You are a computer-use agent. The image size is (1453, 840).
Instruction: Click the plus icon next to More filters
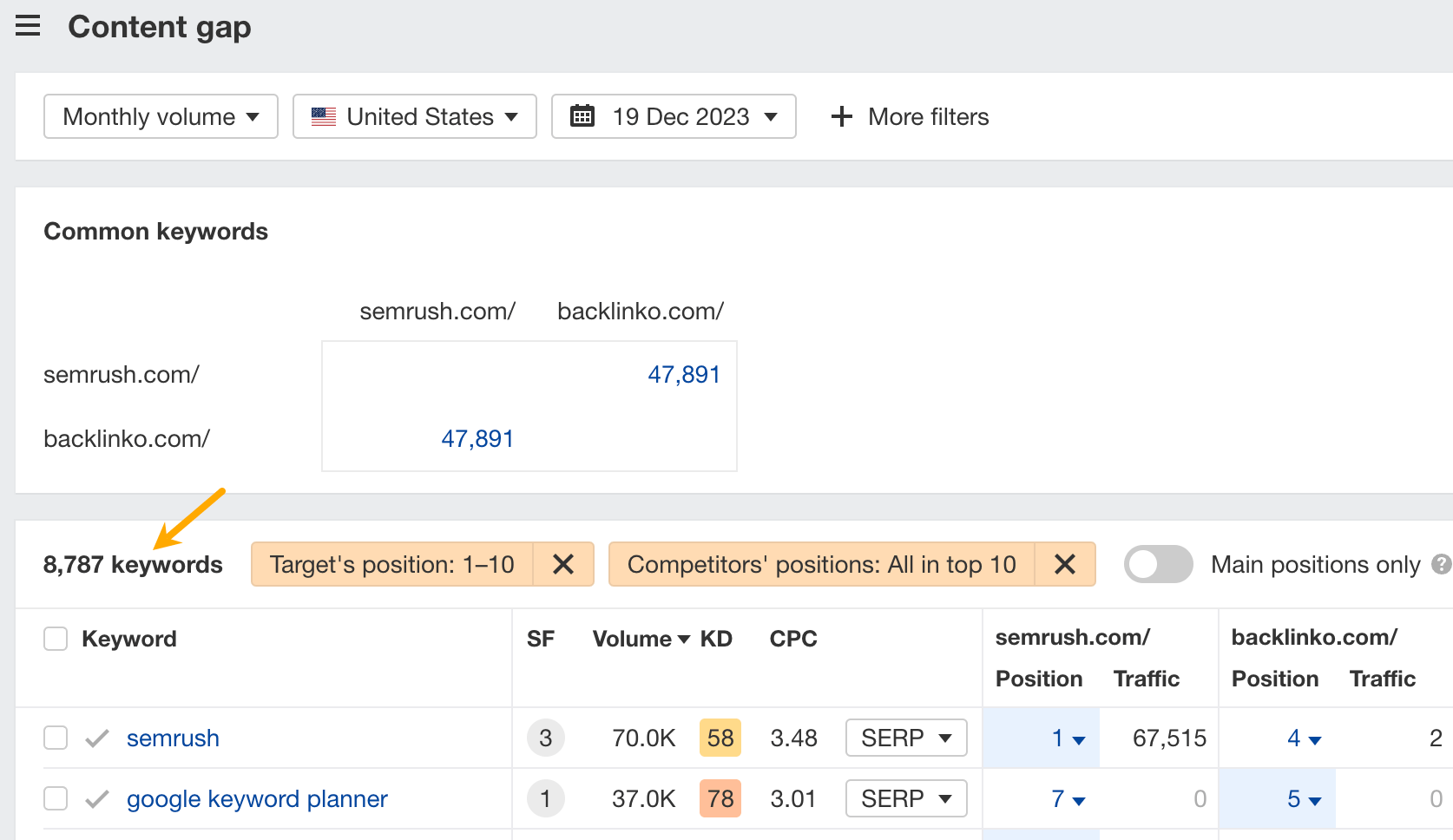click(x=840, y=116)
